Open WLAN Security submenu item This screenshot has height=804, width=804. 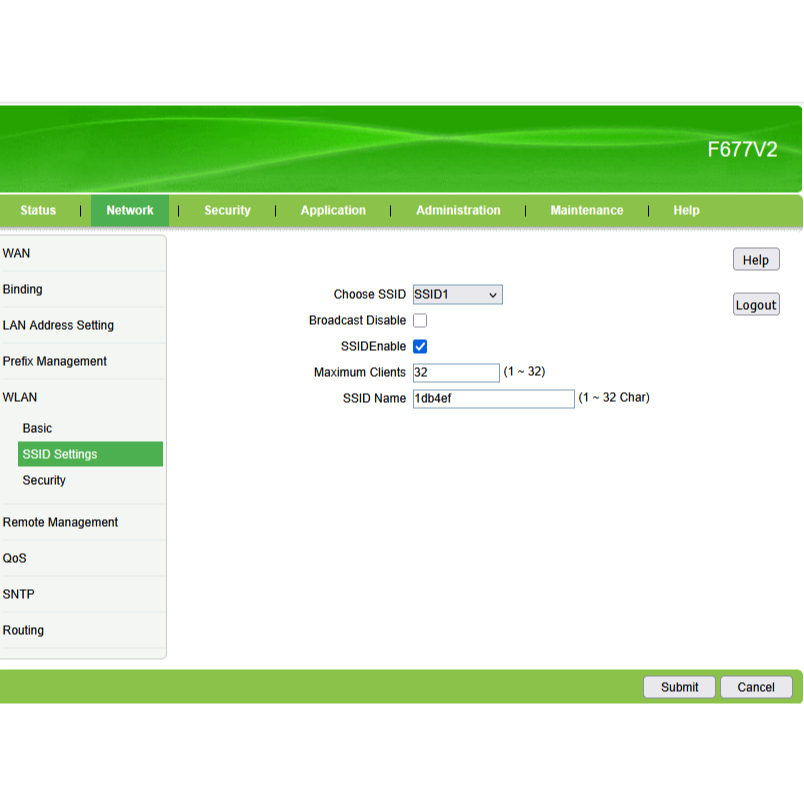44,480
